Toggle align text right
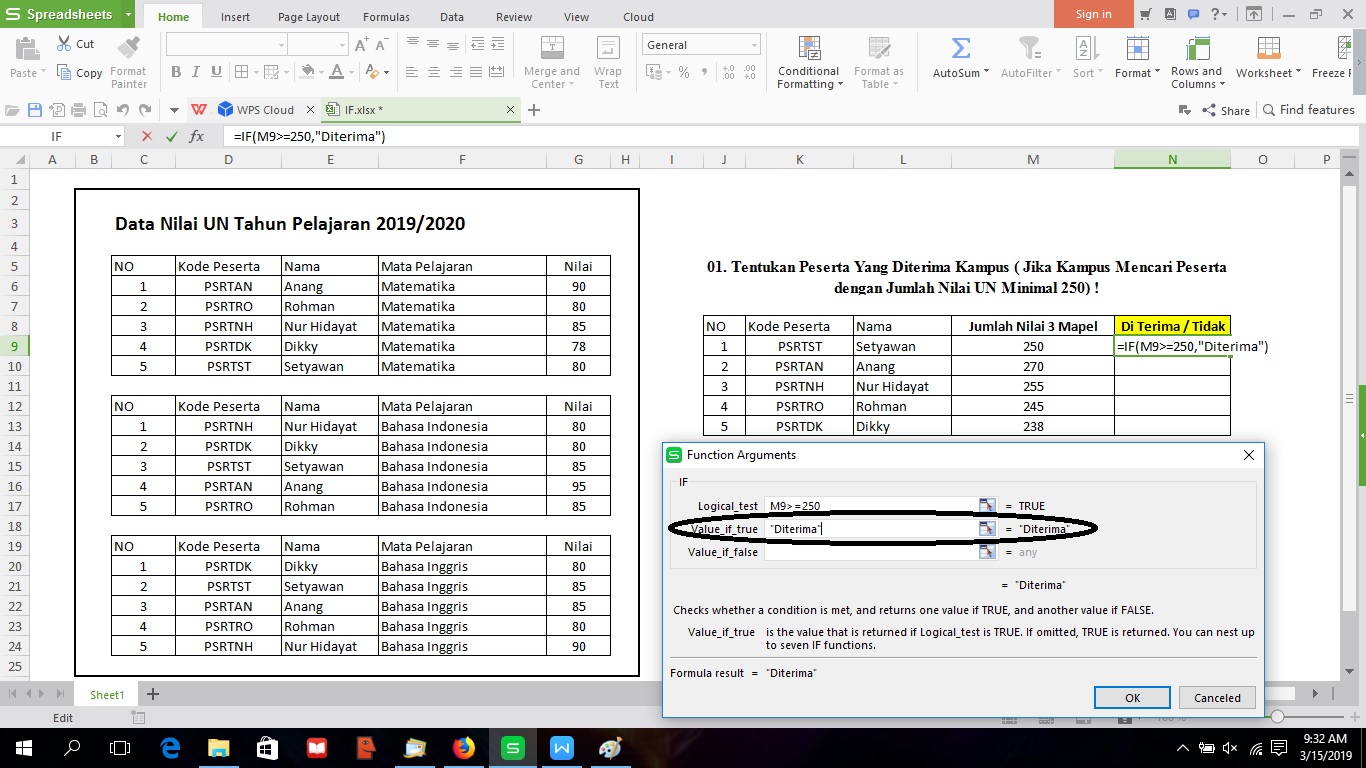Image resolution: width=1366 pixels, height=768 pixels. [455, 72]
